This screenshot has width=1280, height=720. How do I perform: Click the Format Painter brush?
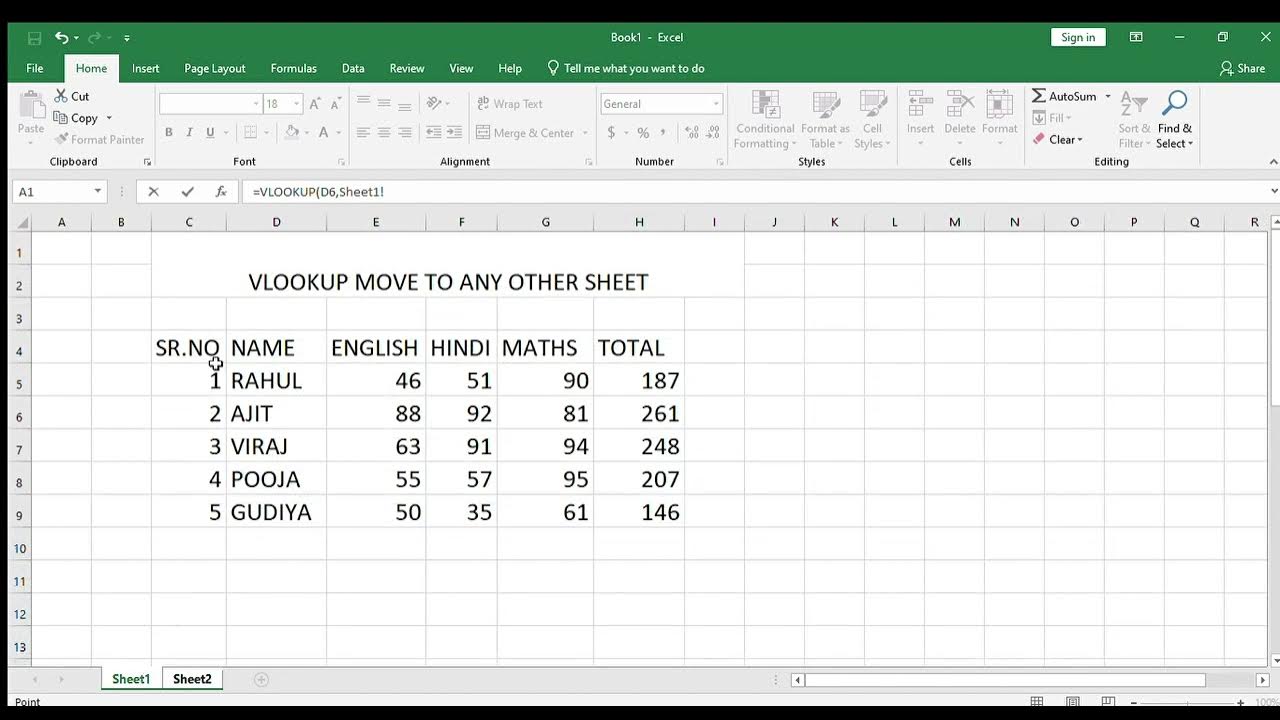61,140
